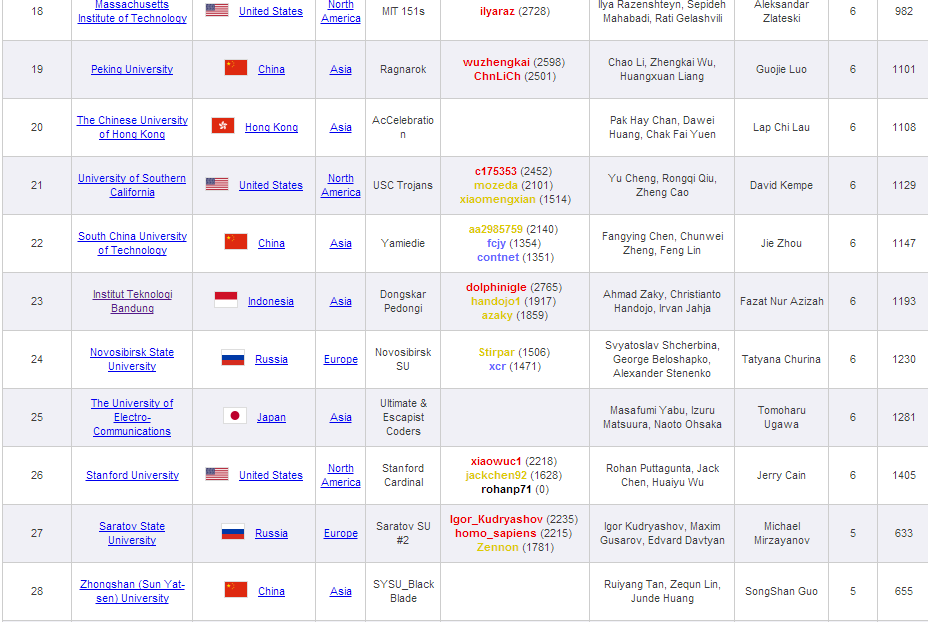928x622 pixels.
Task: Click the Indonesia flag icon
Action: tap(226, 300)
